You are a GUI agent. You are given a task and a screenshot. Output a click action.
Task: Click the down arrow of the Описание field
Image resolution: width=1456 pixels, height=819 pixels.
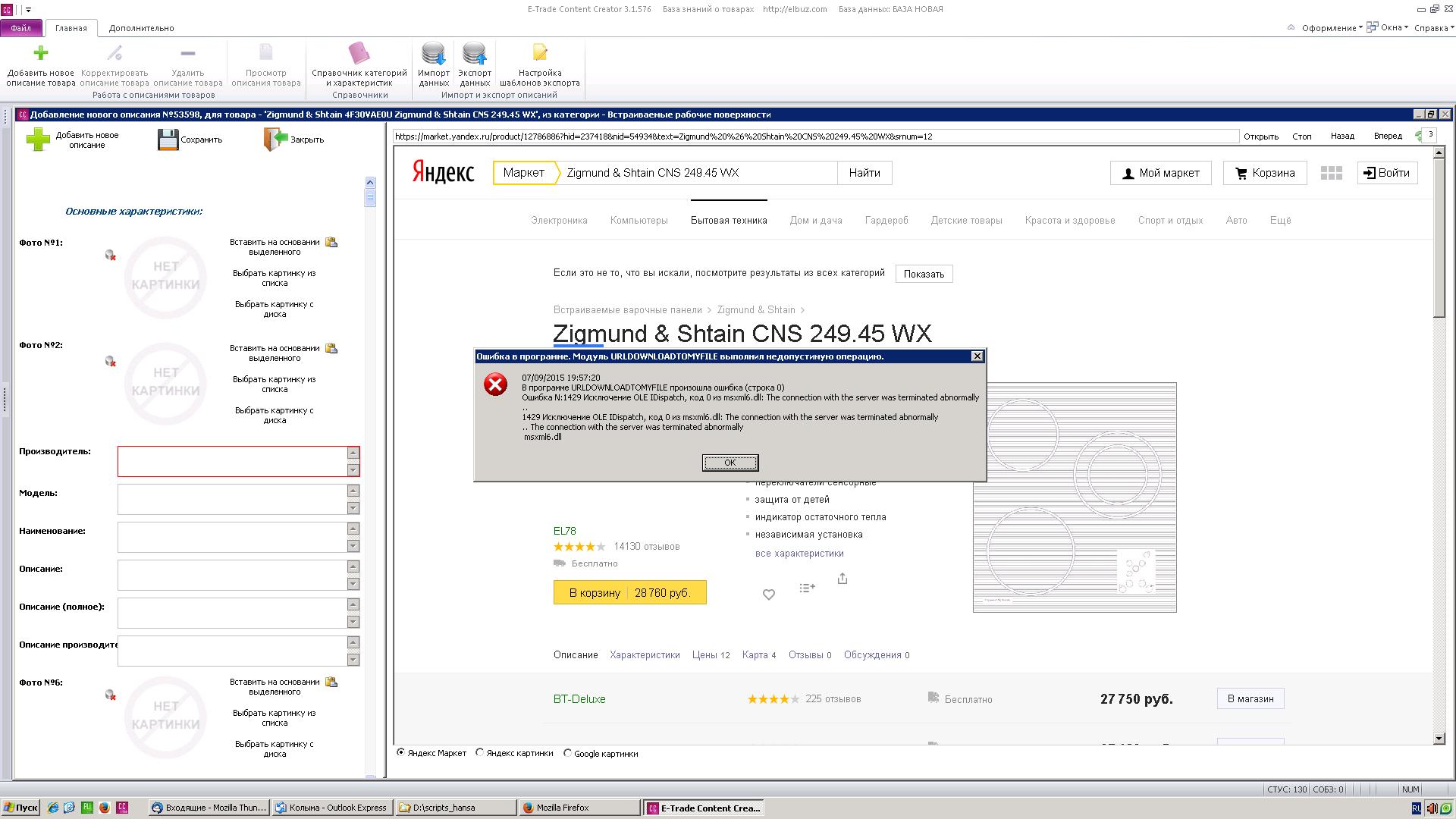tap(353, 584)
